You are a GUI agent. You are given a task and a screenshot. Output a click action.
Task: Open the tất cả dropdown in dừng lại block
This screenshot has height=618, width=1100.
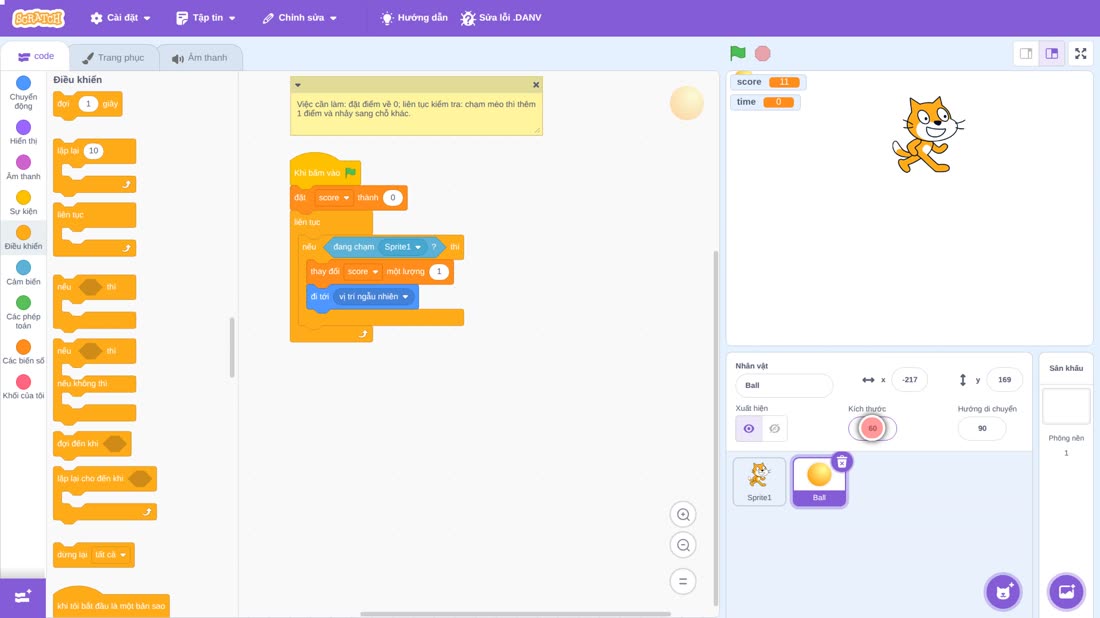coord(111,555)
